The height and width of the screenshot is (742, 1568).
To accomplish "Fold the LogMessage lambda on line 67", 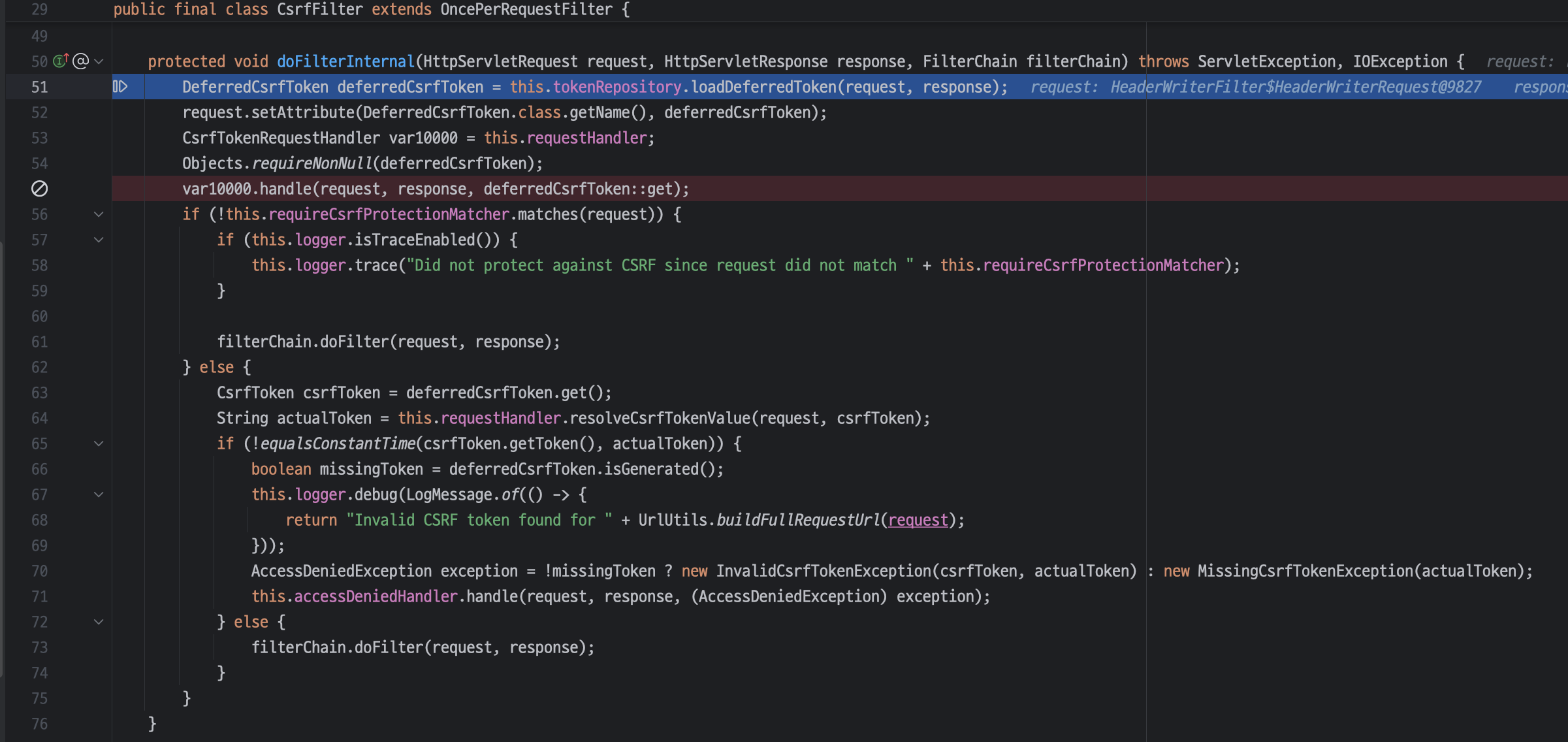I will tap(99, 494).
